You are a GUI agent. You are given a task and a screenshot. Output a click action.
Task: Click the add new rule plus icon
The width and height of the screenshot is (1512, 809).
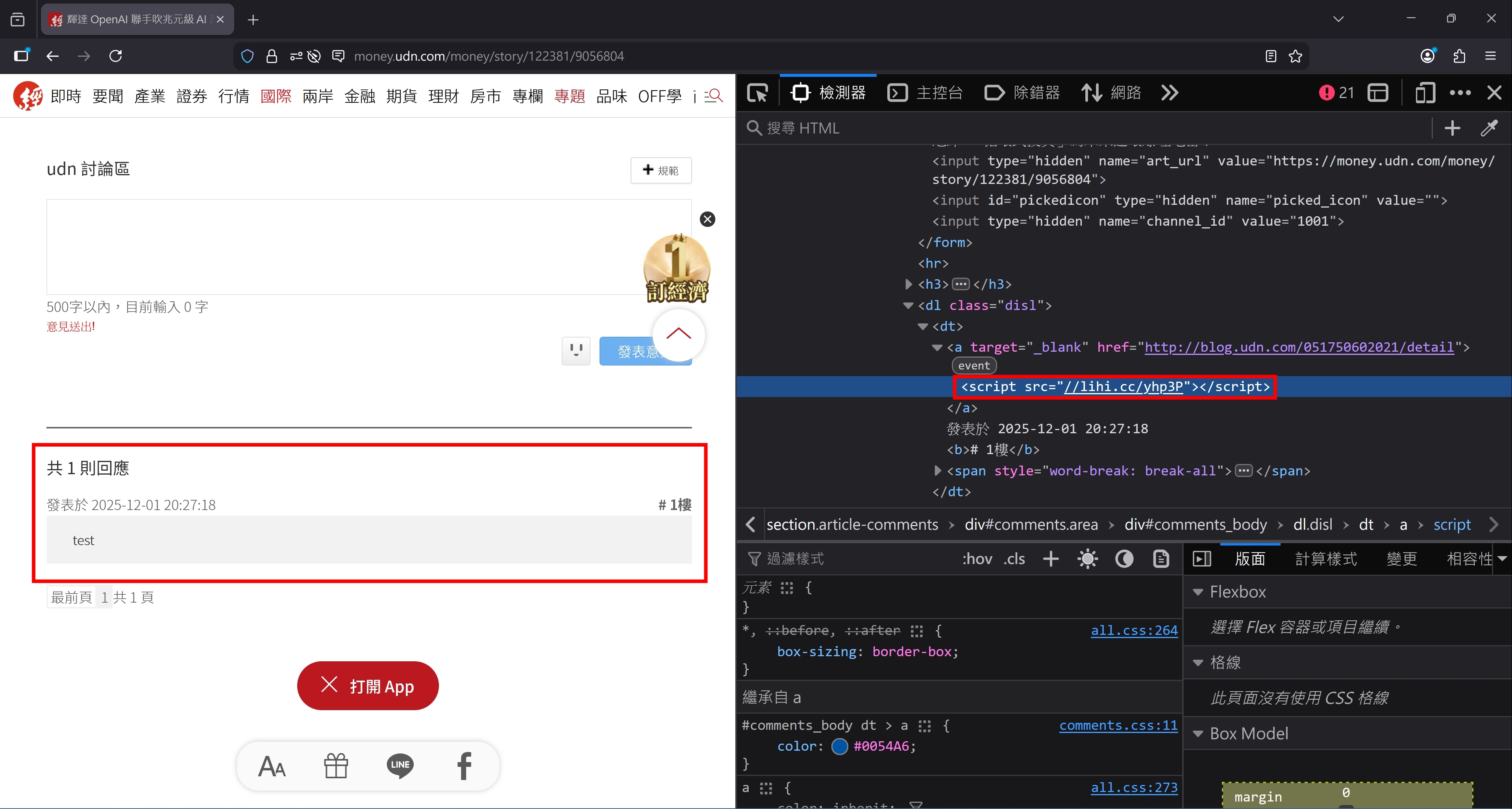tap(1051, 559)
